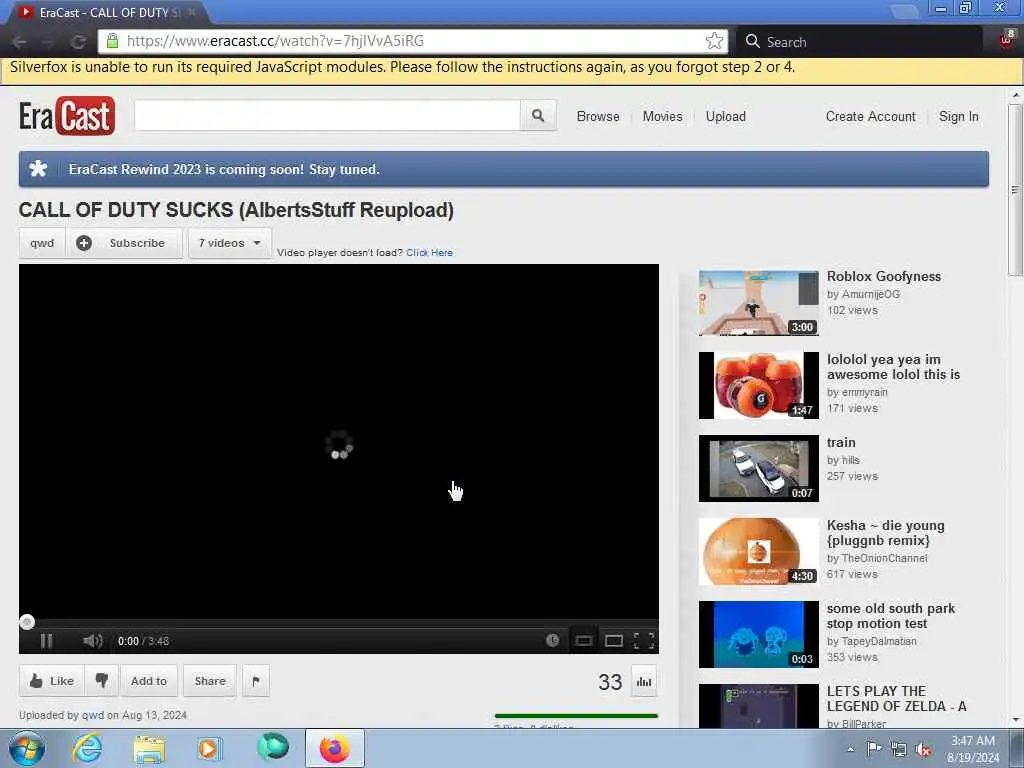Pause the video with the pause button

[x=46, y=641]
